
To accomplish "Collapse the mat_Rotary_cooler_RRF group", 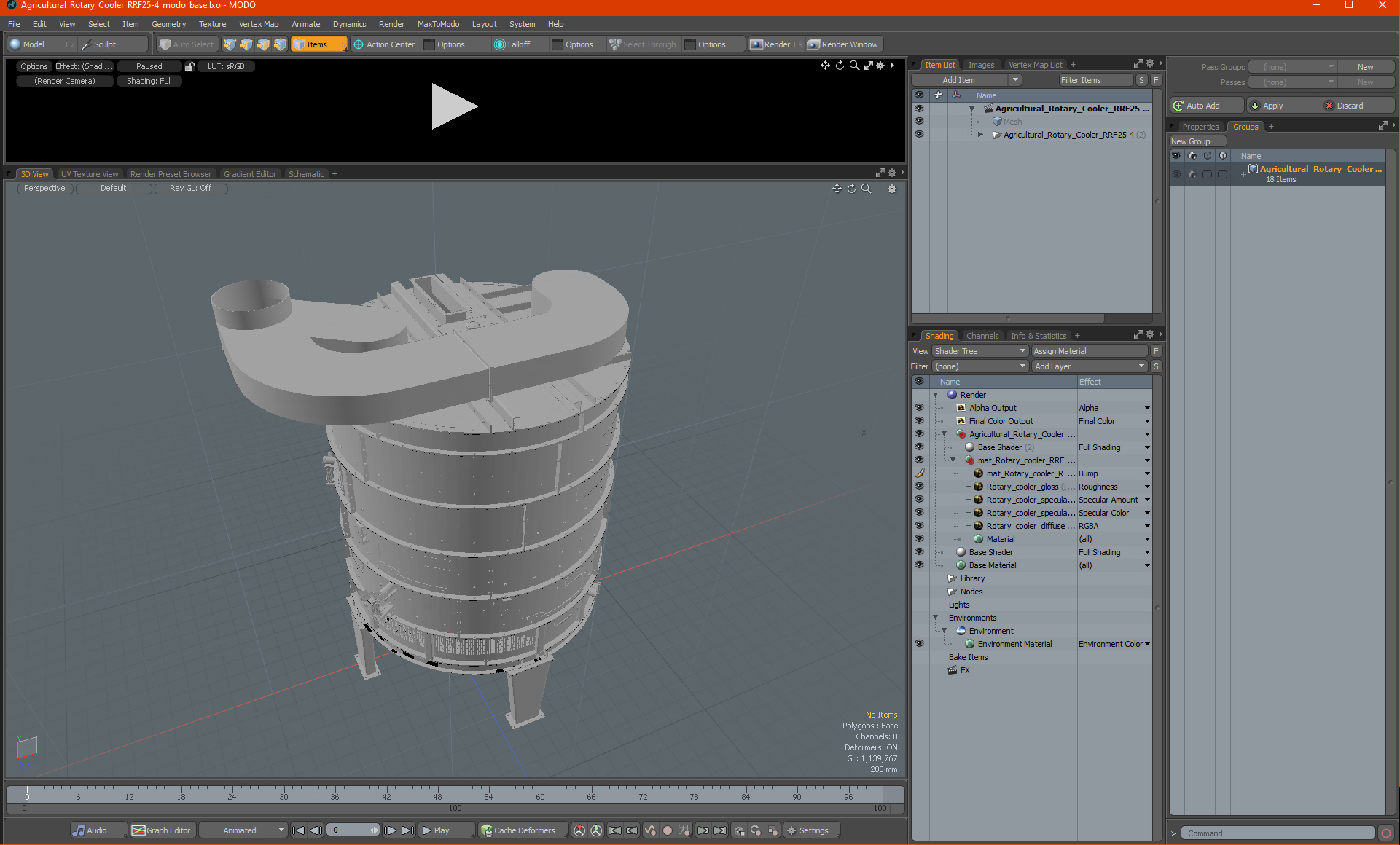I will pos(953,460).
